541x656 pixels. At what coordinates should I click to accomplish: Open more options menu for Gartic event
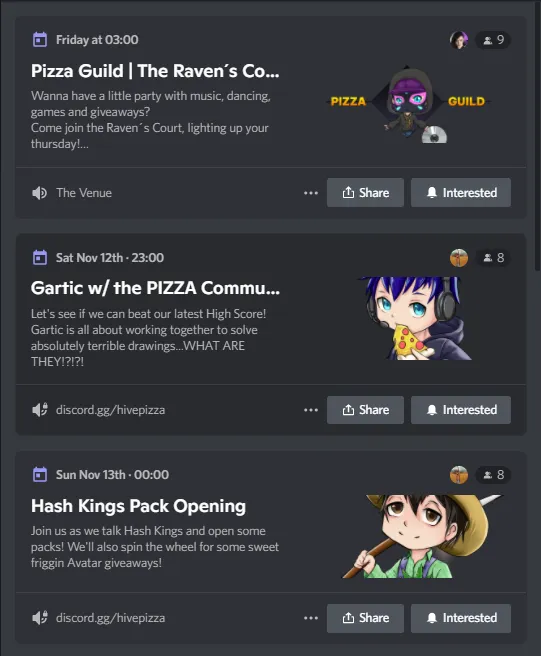tap(311, 410)
